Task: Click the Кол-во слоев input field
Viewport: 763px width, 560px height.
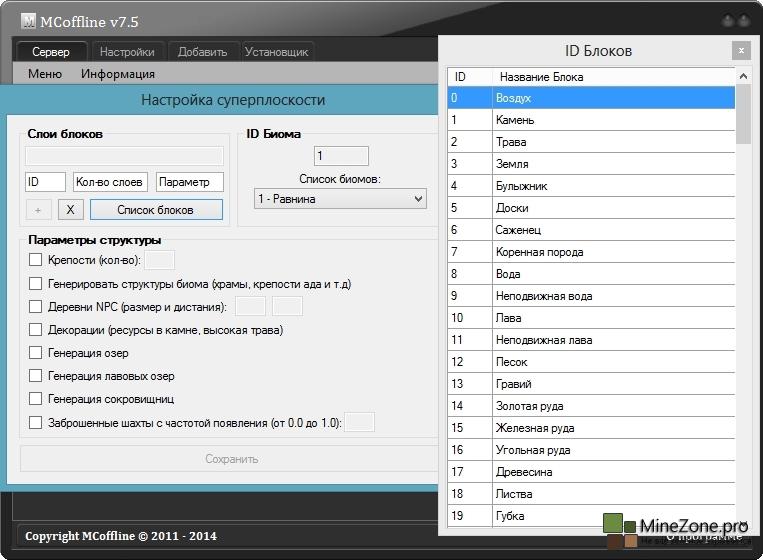Action: (110, 182)
